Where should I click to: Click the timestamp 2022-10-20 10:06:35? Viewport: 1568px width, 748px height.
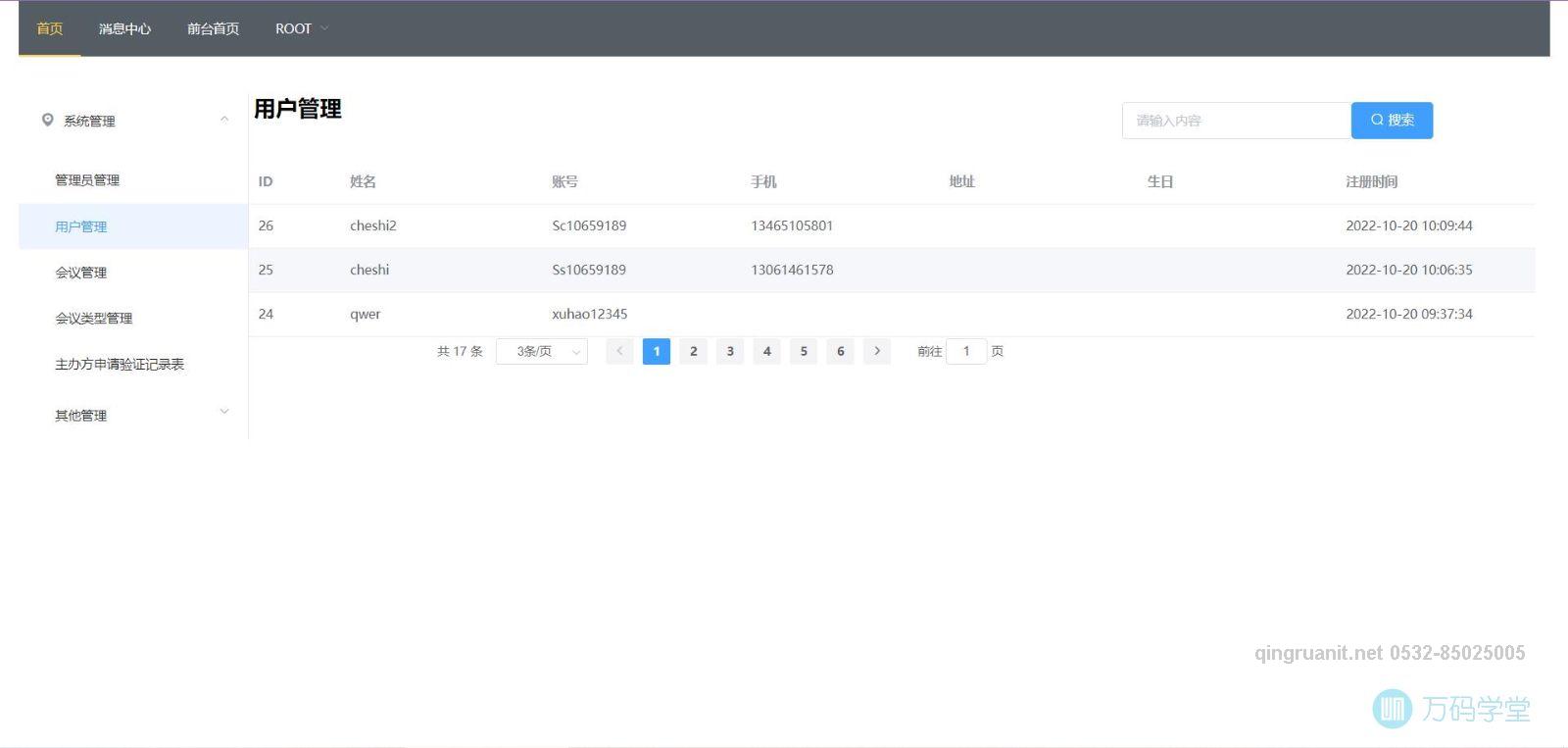point(1409,270)
